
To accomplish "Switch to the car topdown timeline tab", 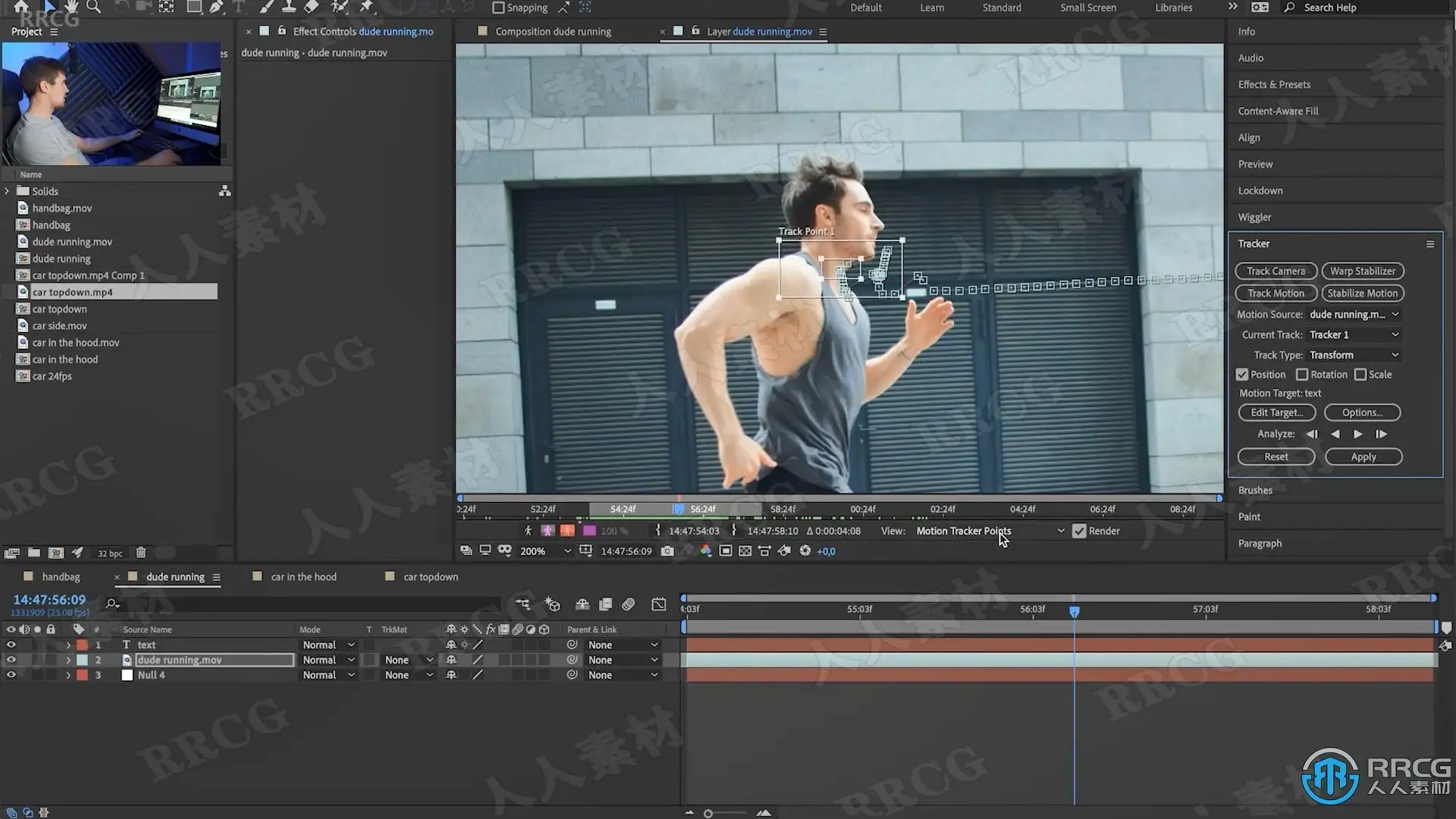I will [x=430, y=577].
